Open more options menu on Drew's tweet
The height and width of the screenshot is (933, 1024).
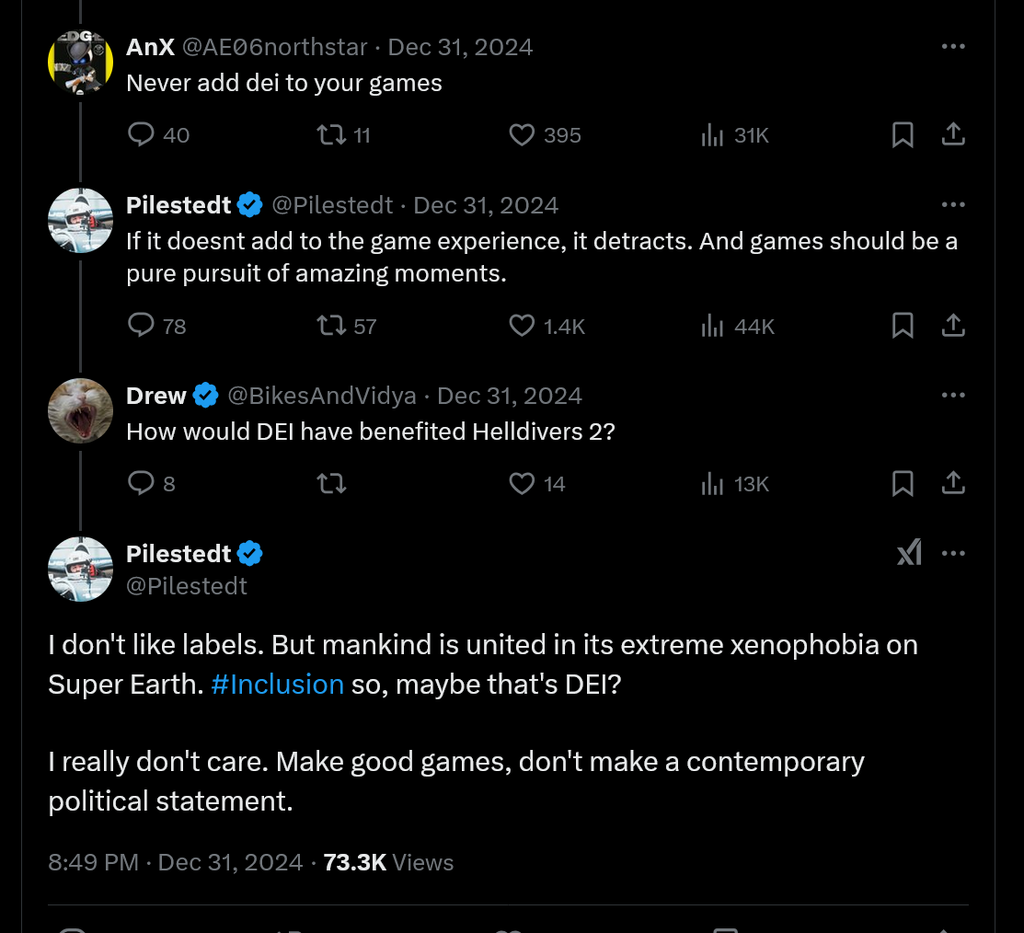pyautogui.click(x=954, y=395)
